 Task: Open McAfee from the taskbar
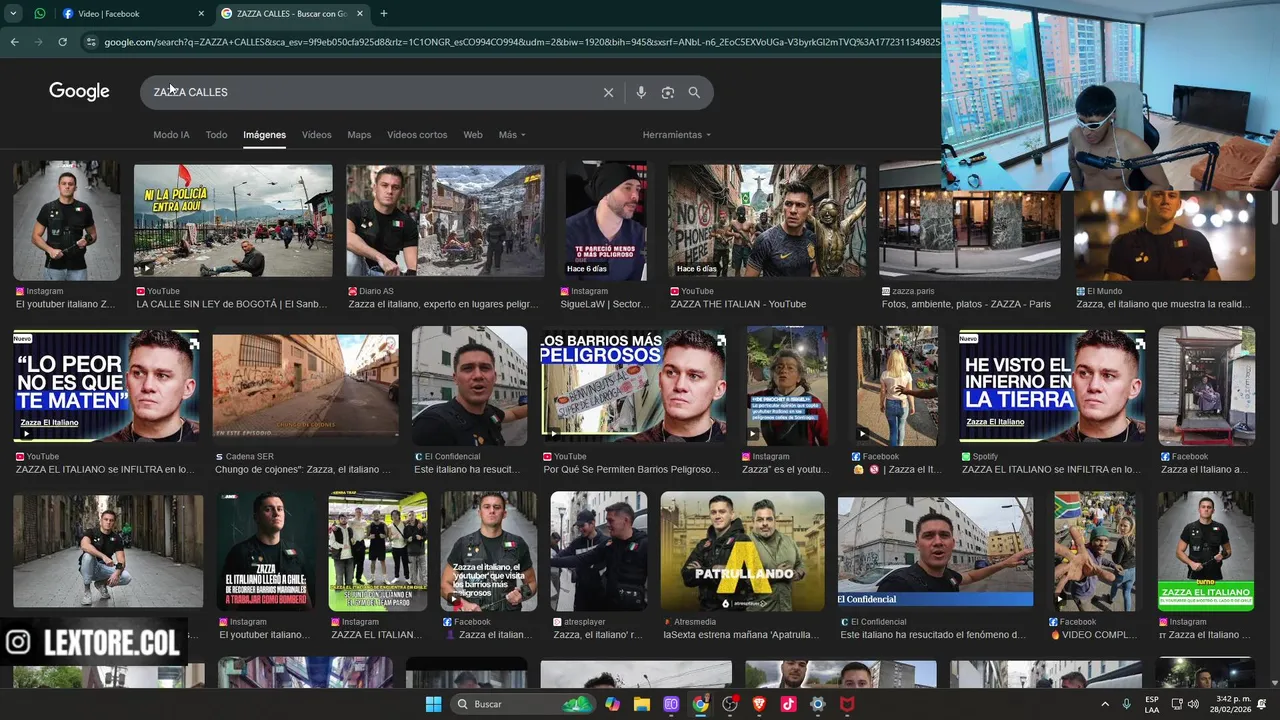click(x=847, y=704)
